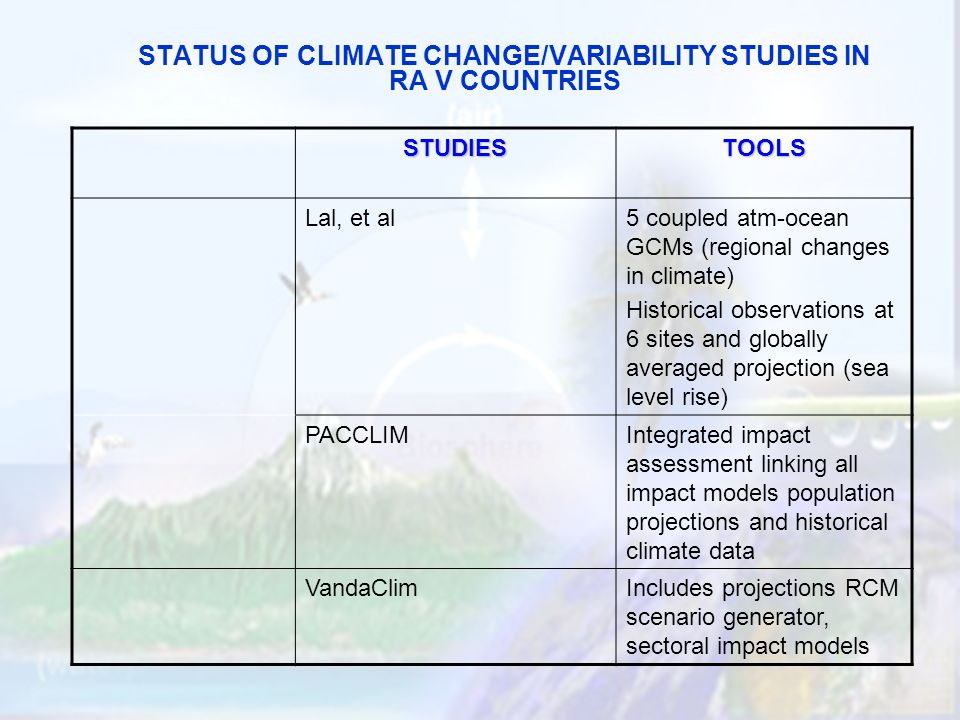Select the 5 coupled atm-ocean GCMs text
This screenshot has width=960, height=720.
pos(757,247)
